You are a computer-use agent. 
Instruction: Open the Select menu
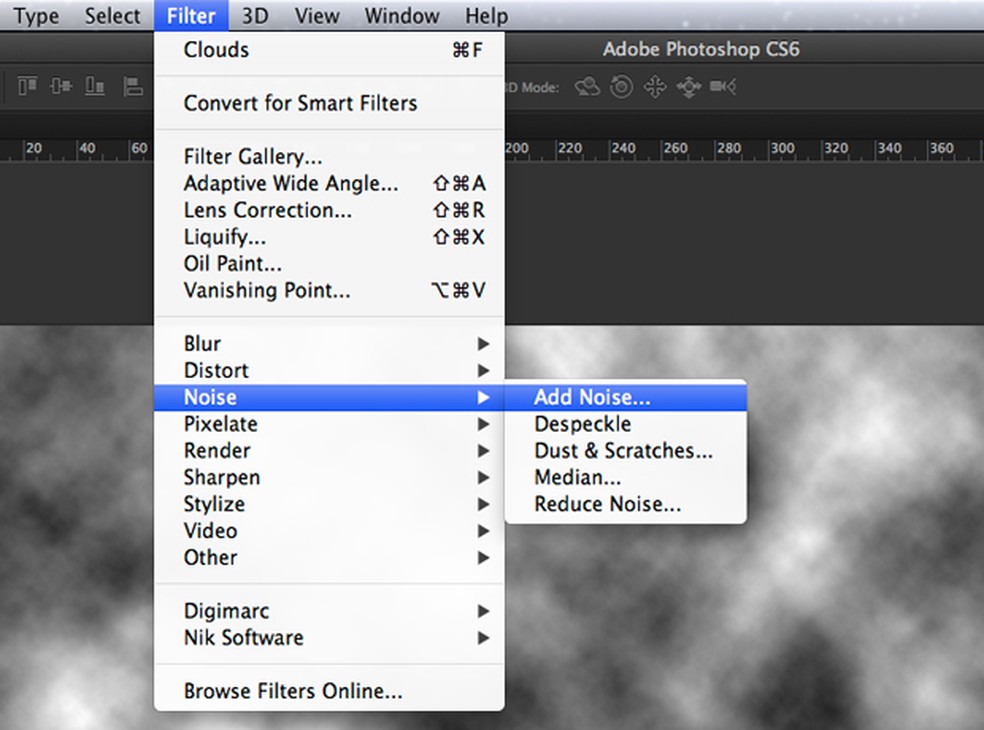(x=112, y=16)
